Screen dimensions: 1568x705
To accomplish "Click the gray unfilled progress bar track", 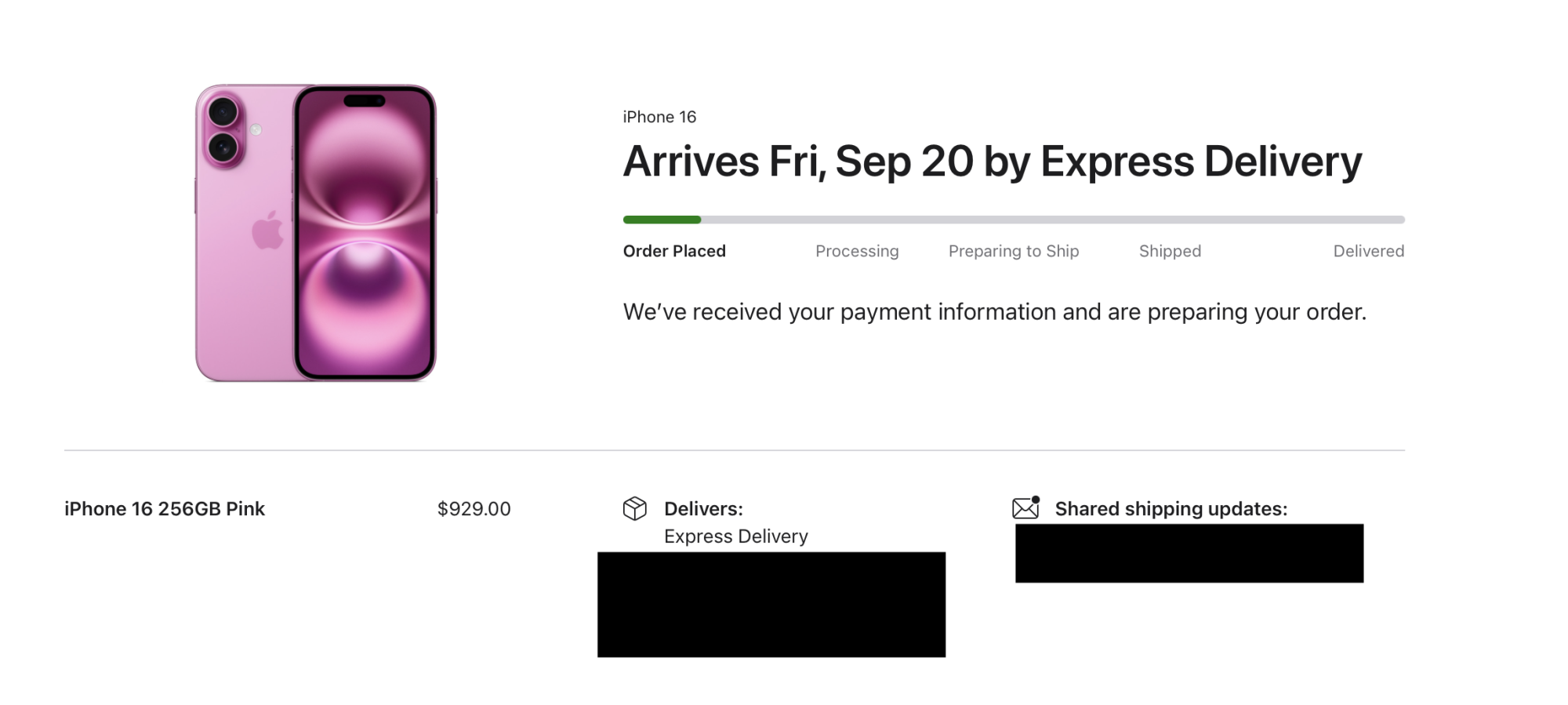I will (x=1053, y=220).
